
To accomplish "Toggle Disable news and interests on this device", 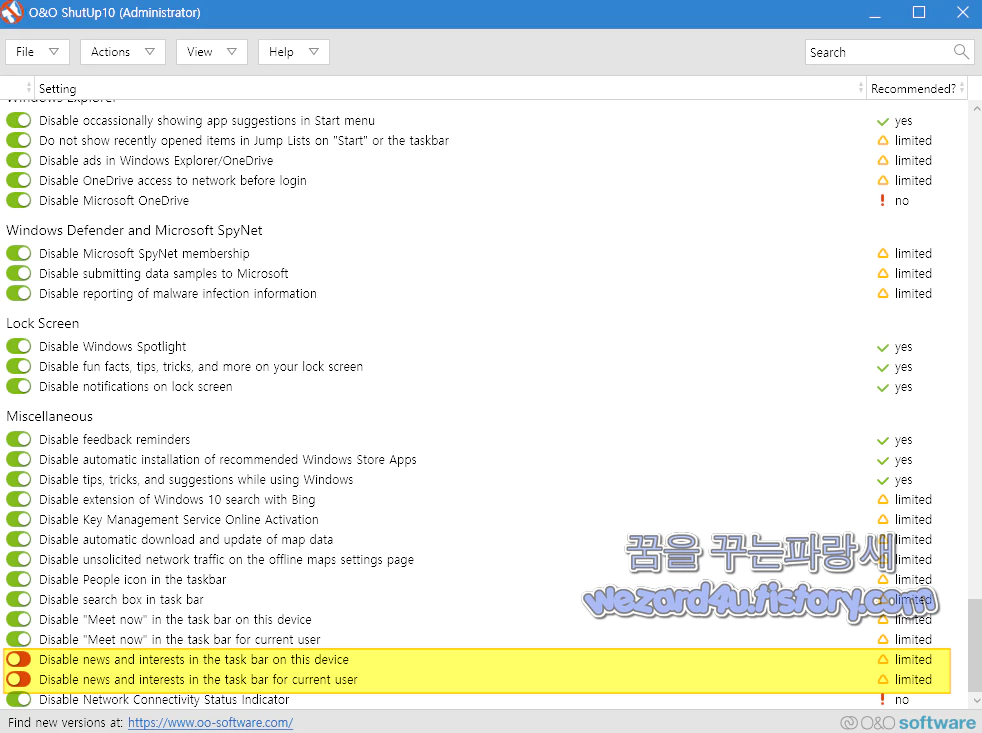I will coord(19,659).
